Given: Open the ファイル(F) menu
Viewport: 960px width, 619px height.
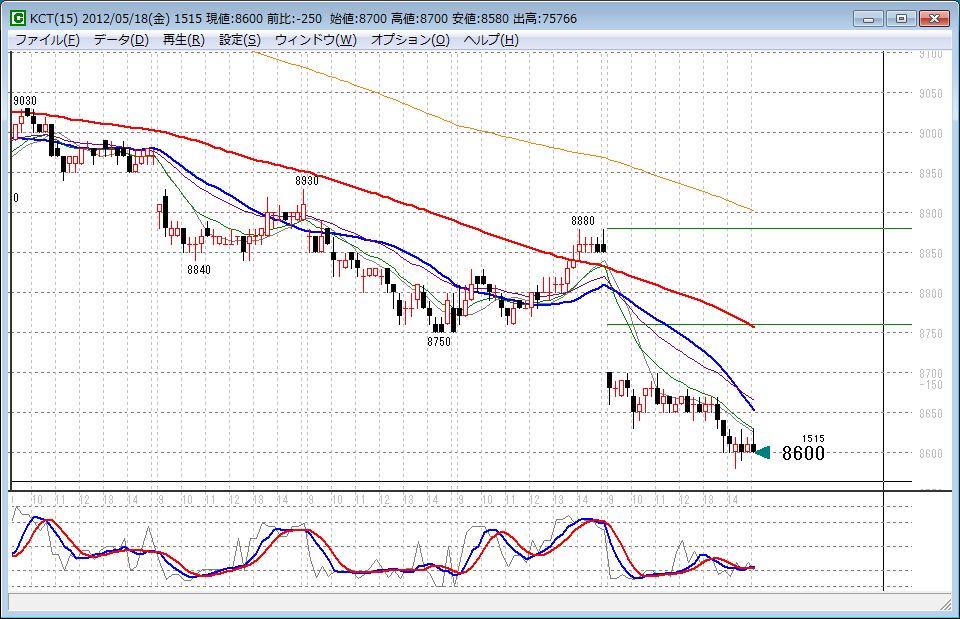Looking at the screenshot, I should click(x=47, y=40).
